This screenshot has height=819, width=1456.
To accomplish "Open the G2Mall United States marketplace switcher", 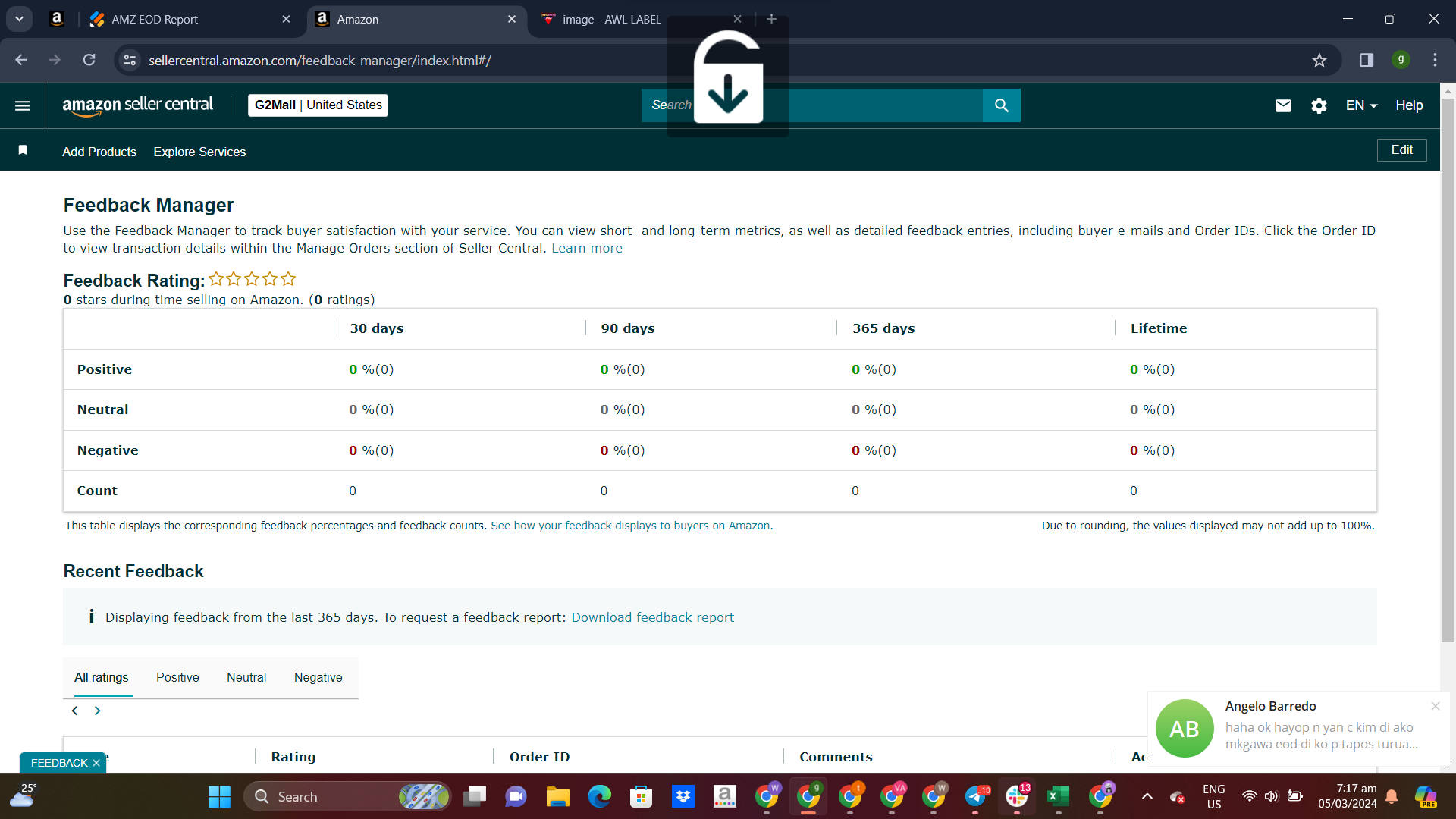I will (318, 105).
